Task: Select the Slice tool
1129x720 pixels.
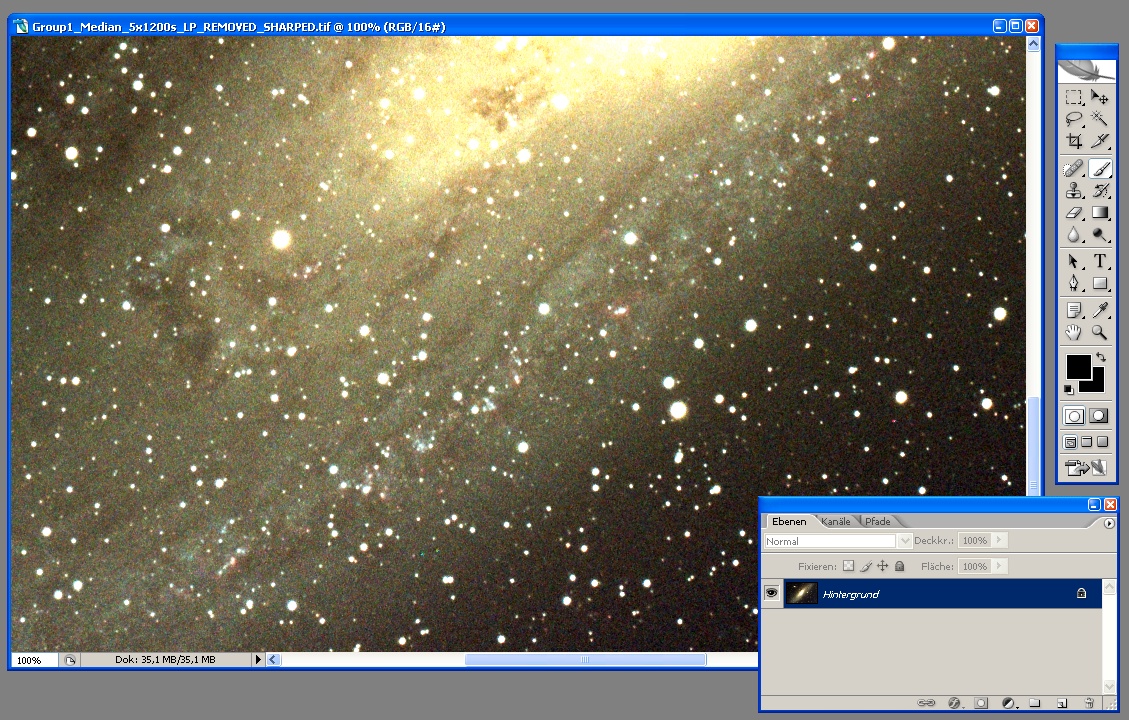Action: pos(1099,141)
